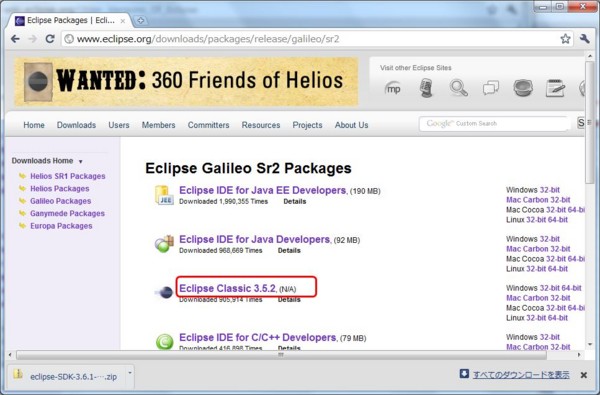Open the Committers menu item

208,125
